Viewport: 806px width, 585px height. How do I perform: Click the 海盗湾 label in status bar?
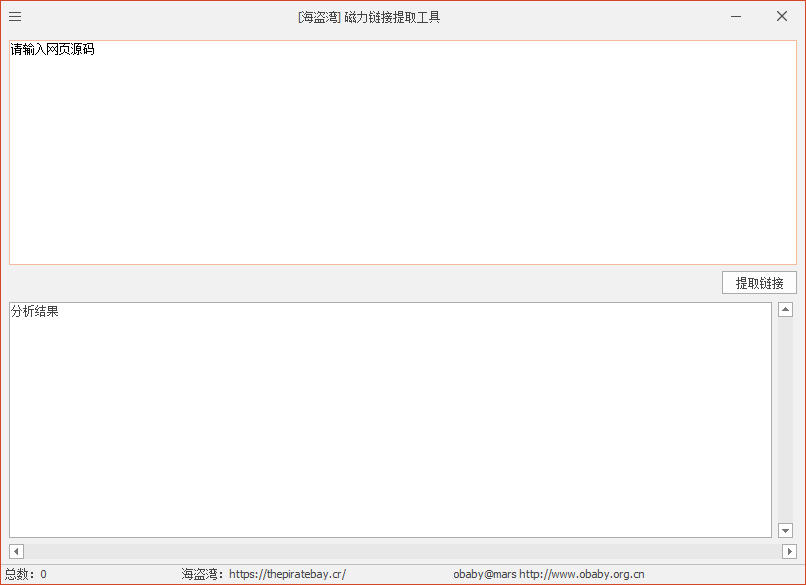(x=202, y=574)
